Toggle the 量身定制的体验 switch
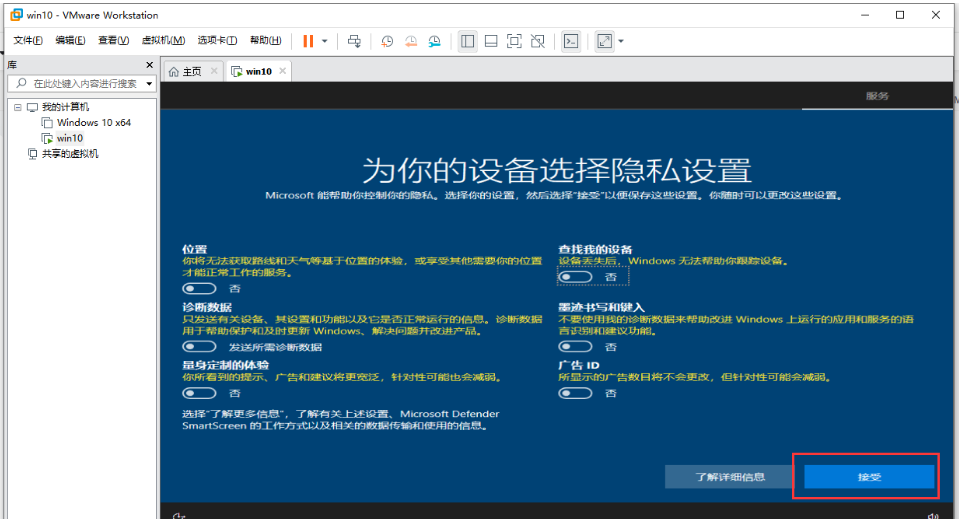 199,393
